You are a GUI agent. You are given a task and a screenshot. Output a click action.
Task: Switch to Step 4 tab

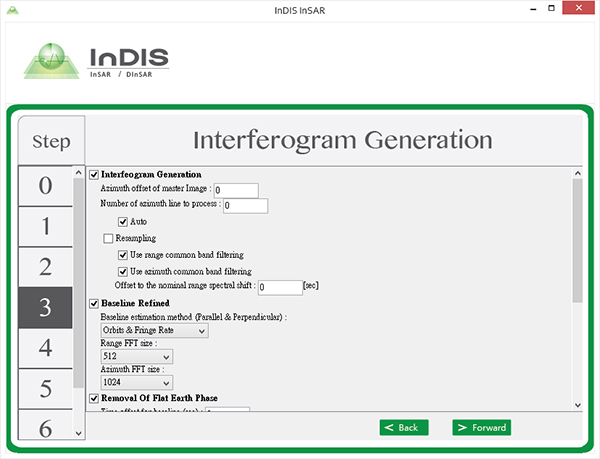(x=45, y=348)
